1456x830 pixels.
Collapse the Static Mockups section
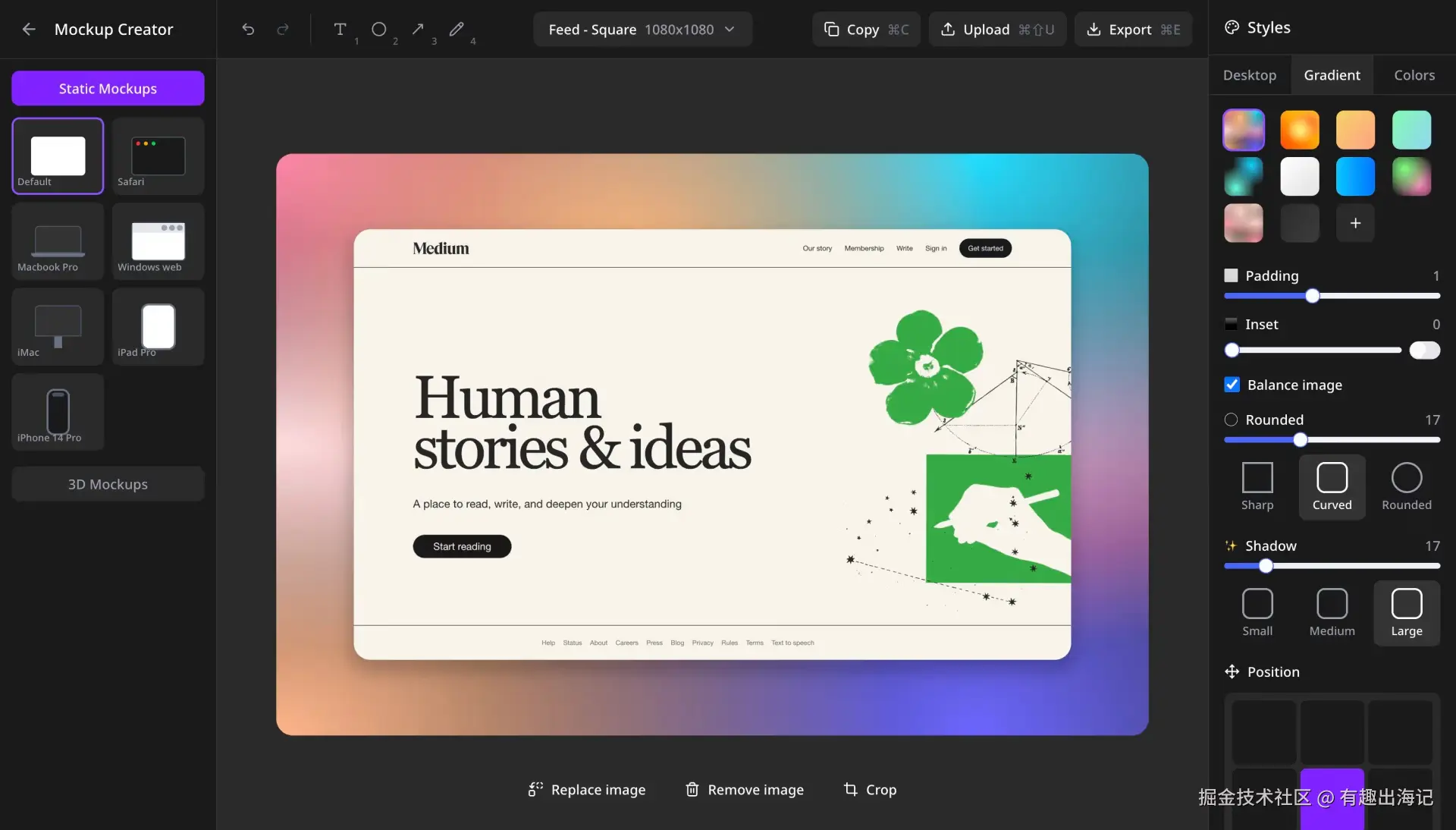[x=108, y=89]
